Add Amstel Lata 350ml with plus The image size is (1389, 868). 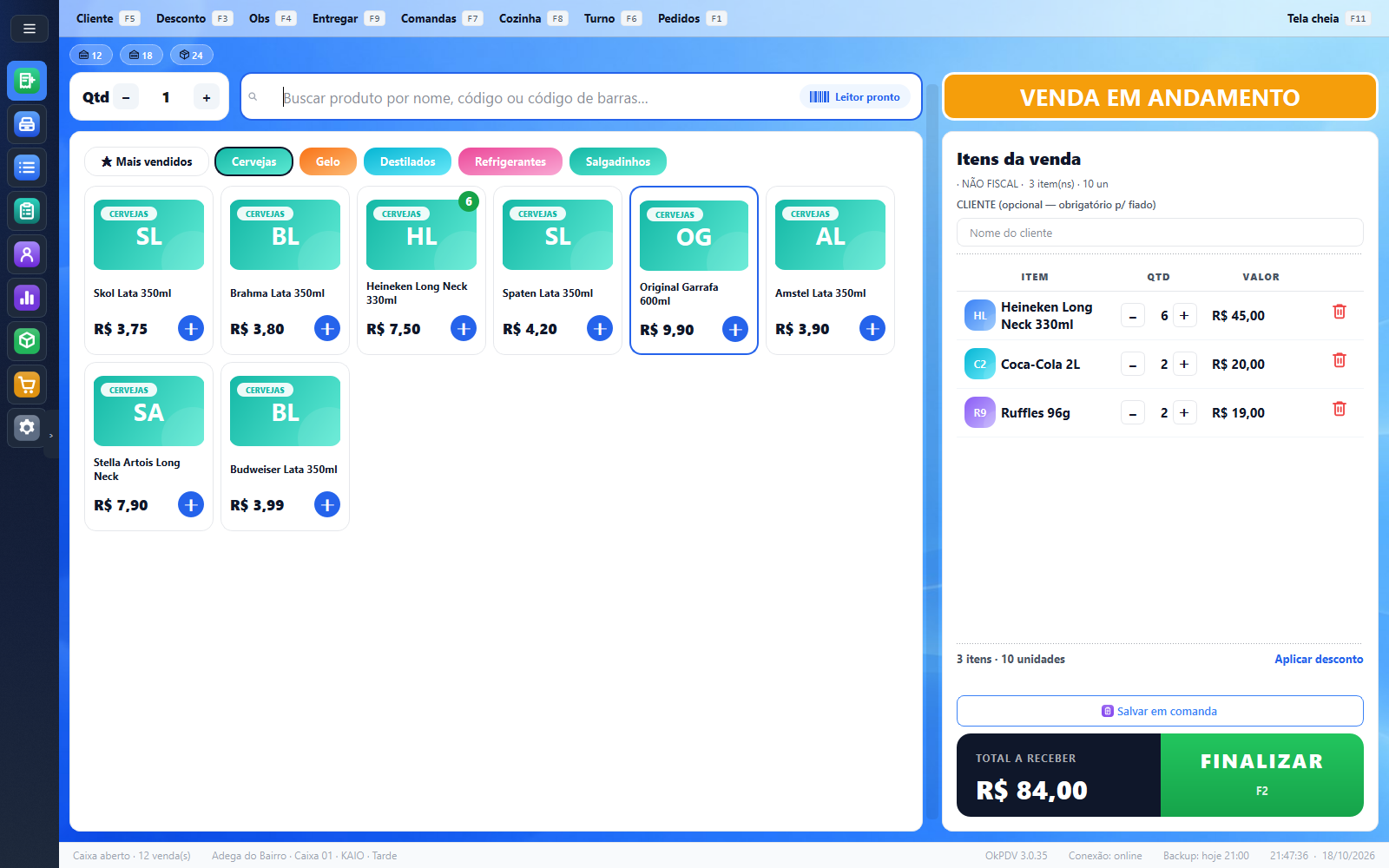872,328
